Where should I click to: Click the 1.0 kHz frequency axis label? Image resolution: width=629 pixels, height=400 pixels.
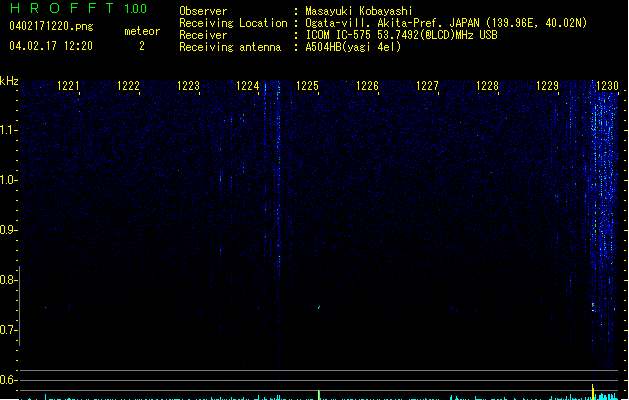pos(8,180)
